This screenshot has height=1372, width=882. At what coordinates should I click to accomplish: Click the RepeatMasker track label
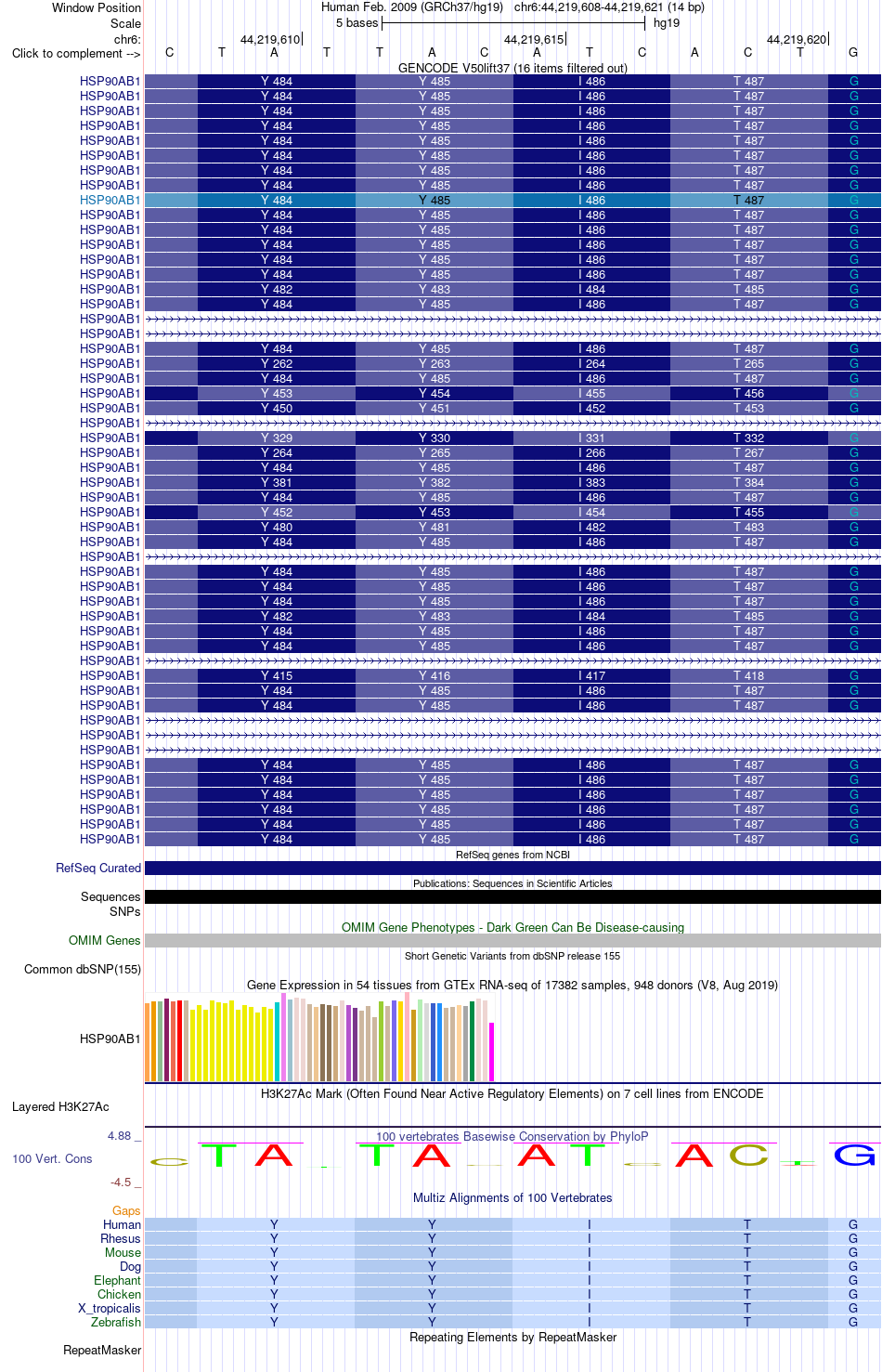(x=102, y=1350)
